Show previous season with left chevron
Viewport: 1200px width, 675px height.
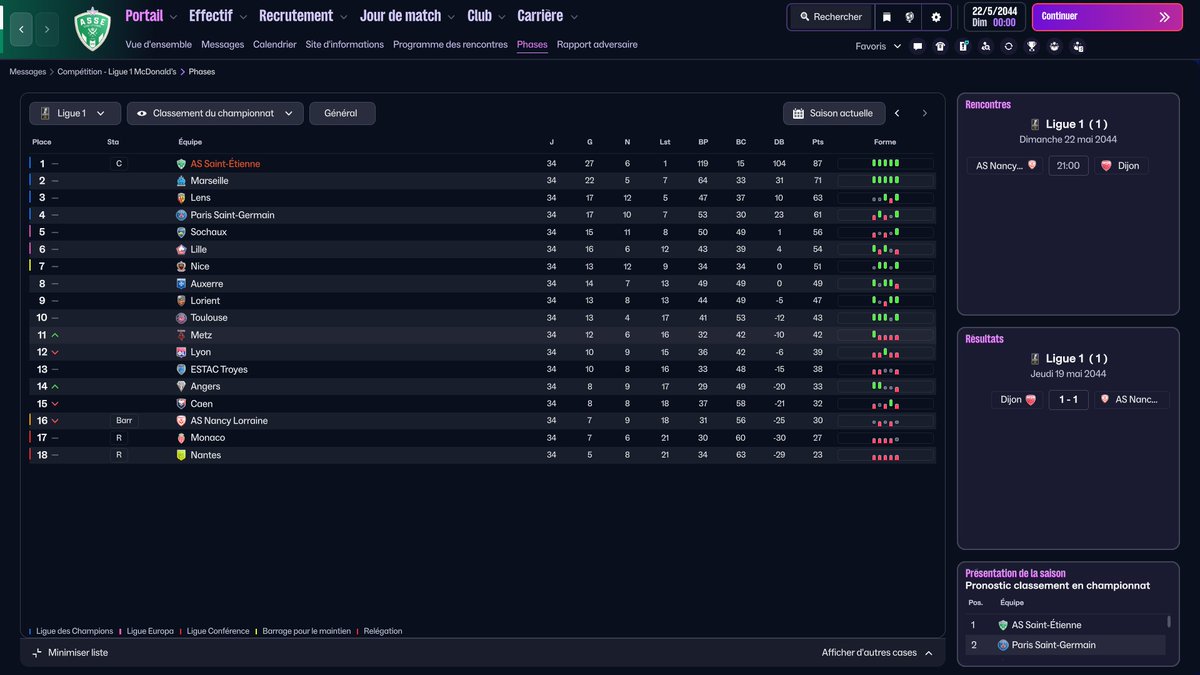coord(897,114)
